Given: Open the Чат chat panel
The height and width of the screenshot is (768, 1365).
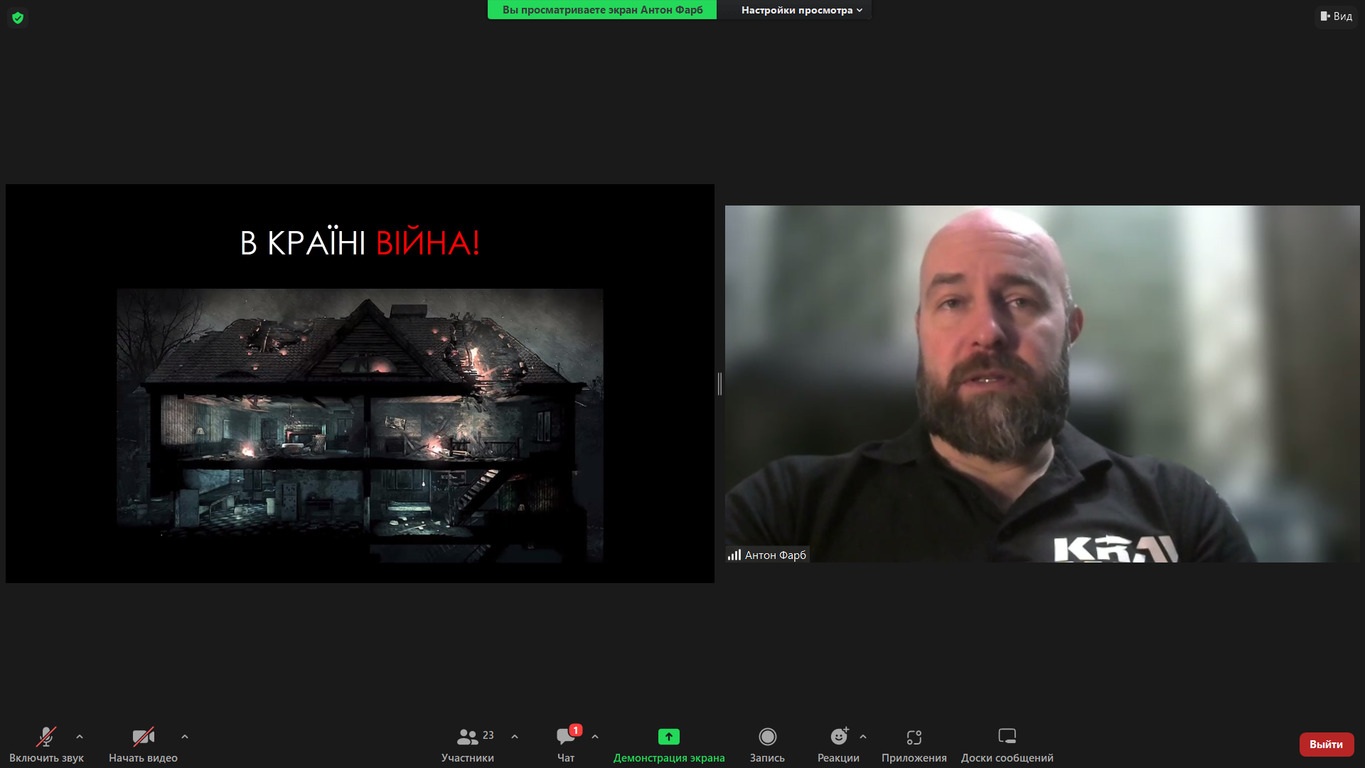Looking at the screenshot, I should point(566,745).
